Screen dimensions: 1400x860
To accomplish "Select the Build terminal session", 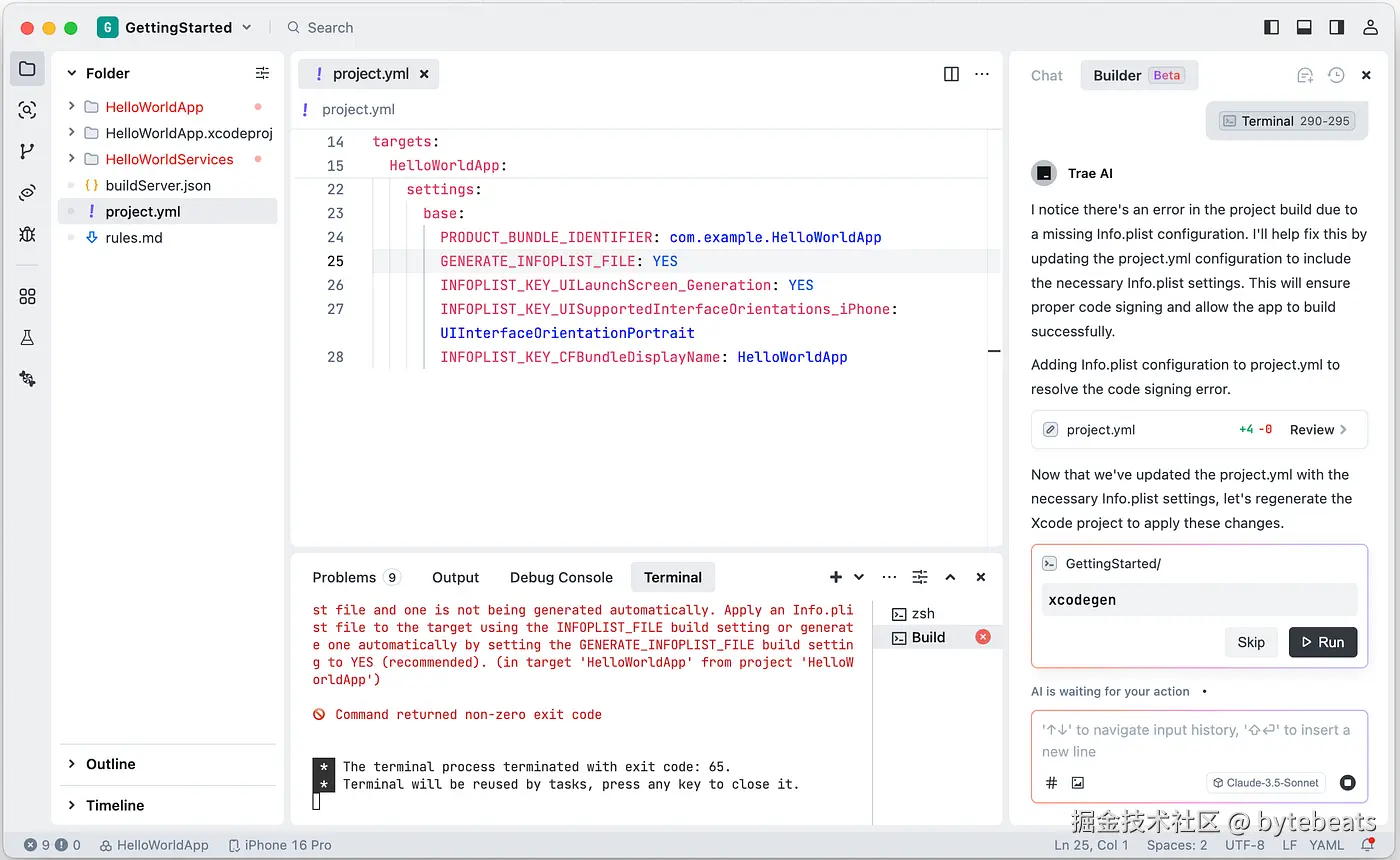I will [x=937, y=637].
